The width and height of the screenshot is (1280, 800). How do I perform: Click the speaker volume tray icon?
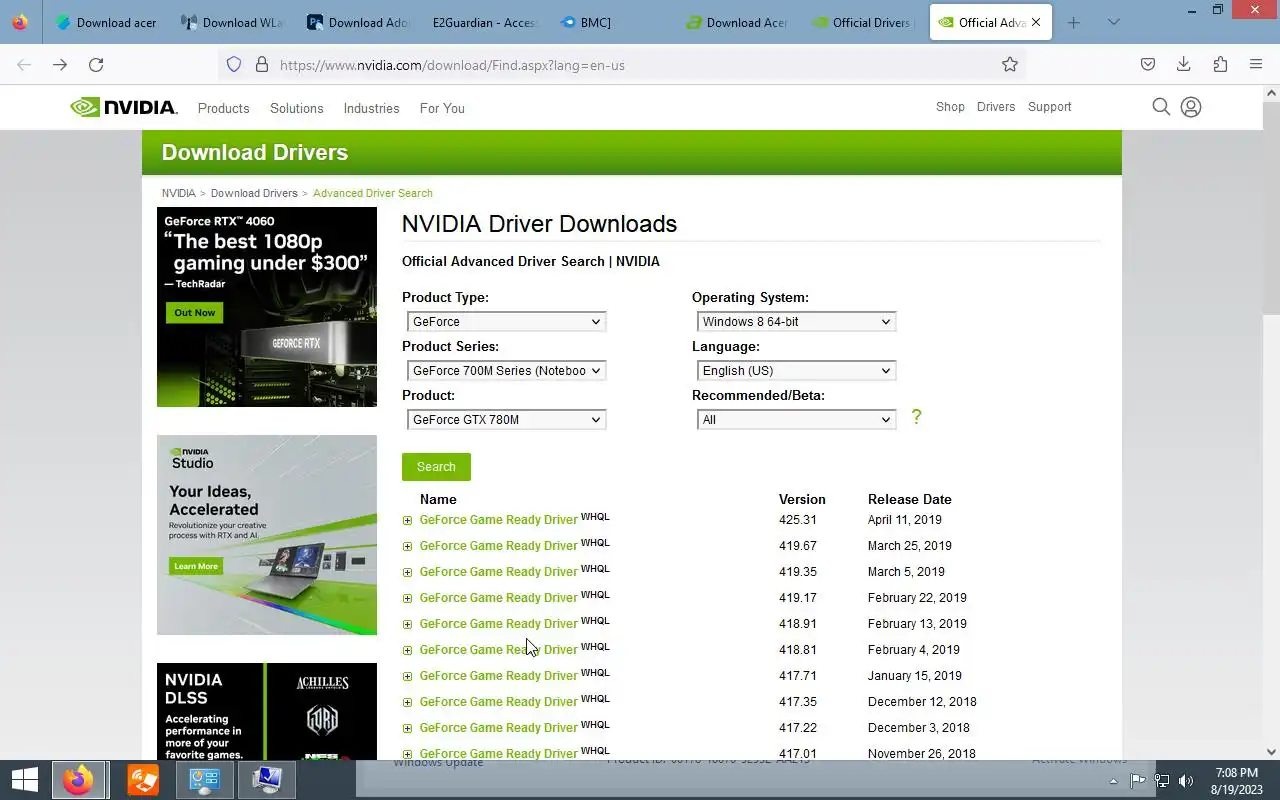[x=1186, y=781]
